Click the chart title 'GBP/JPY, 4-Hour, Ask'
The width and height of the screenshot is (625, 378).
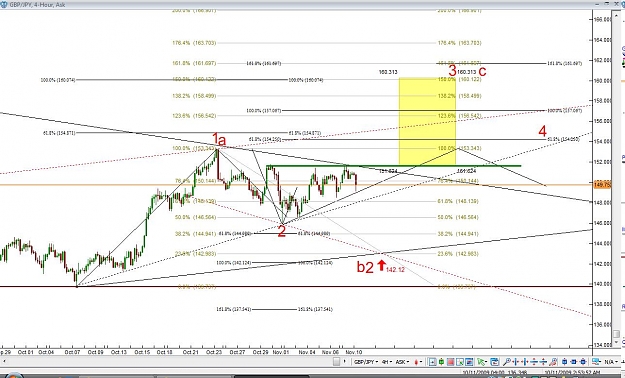[38, 4]
